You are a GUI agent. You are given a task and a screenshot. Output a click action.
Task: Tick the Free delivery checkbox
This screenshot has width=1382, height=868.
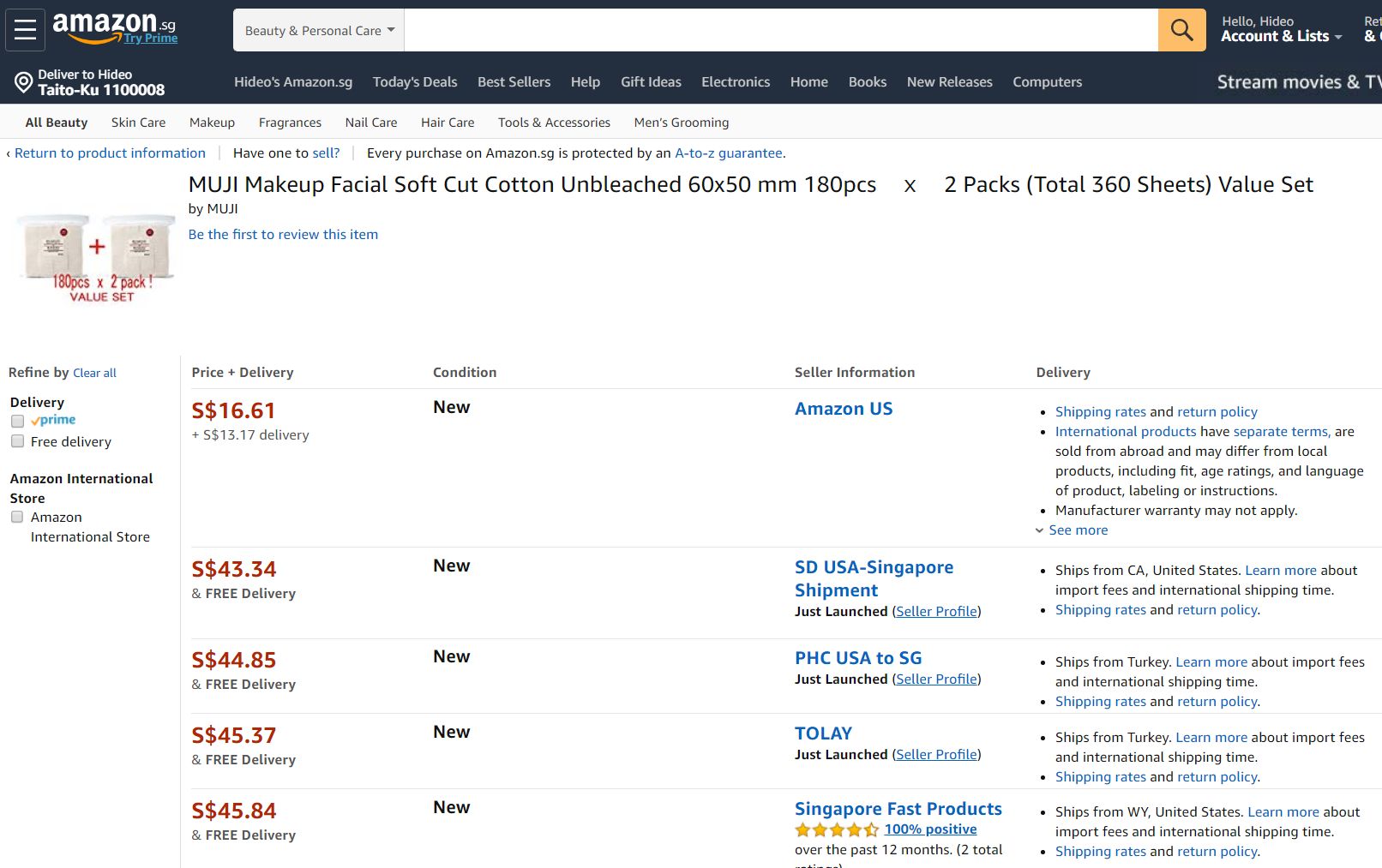click(17, 441)
